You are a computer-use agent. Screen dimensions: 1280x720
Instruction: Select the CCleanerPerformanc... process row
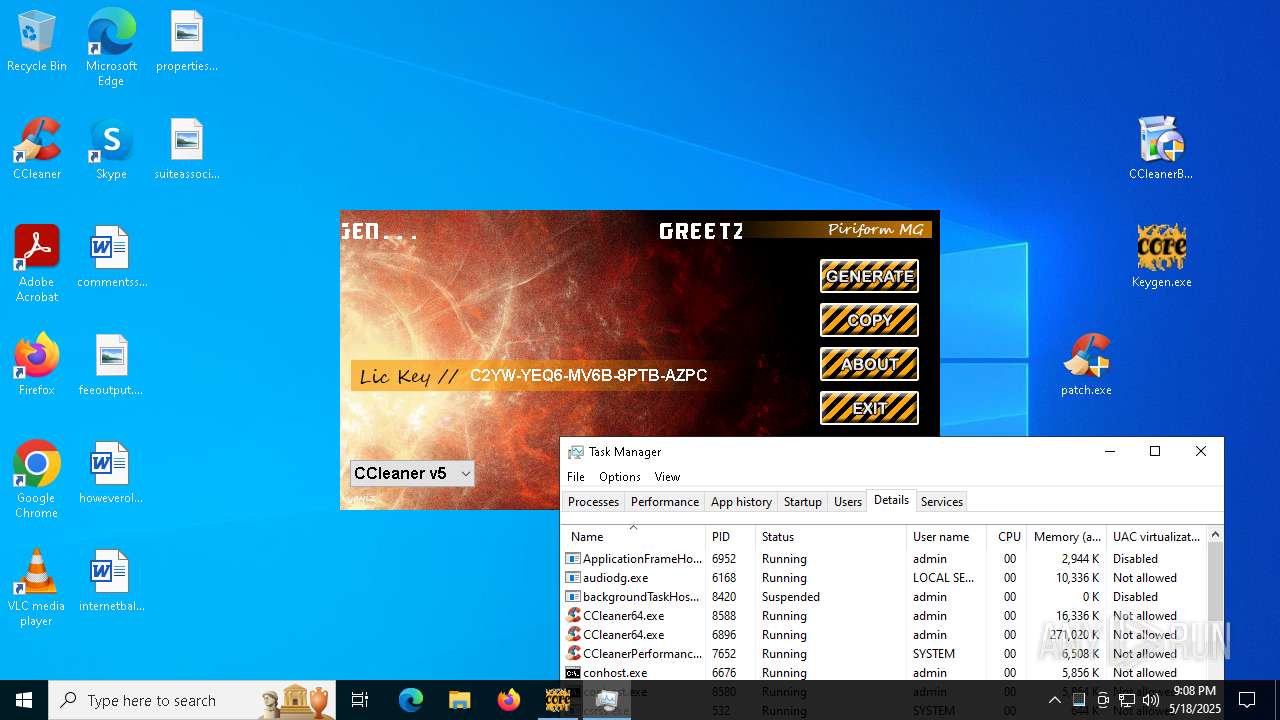884,654
